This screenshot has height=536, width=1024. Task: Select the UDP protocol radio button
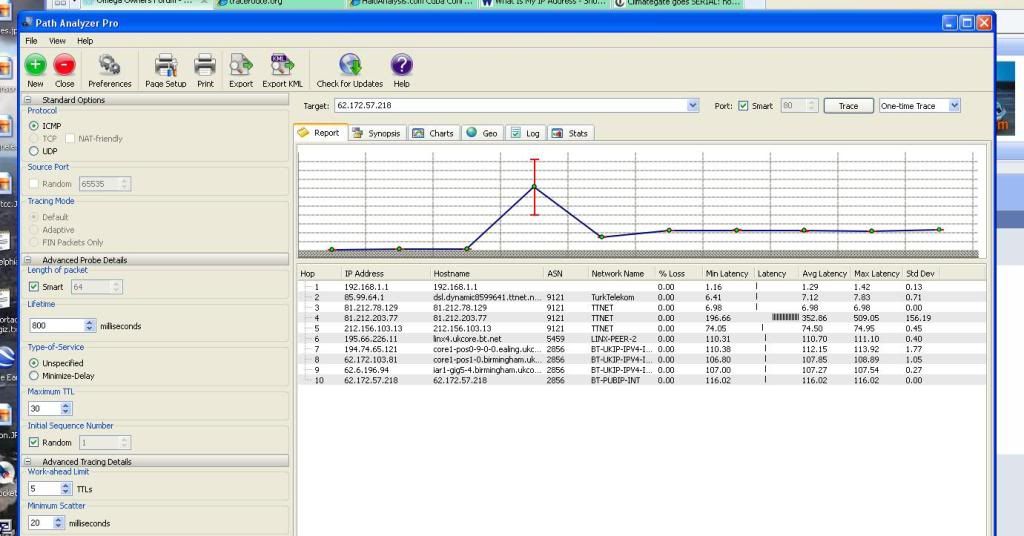coord(34,151)
